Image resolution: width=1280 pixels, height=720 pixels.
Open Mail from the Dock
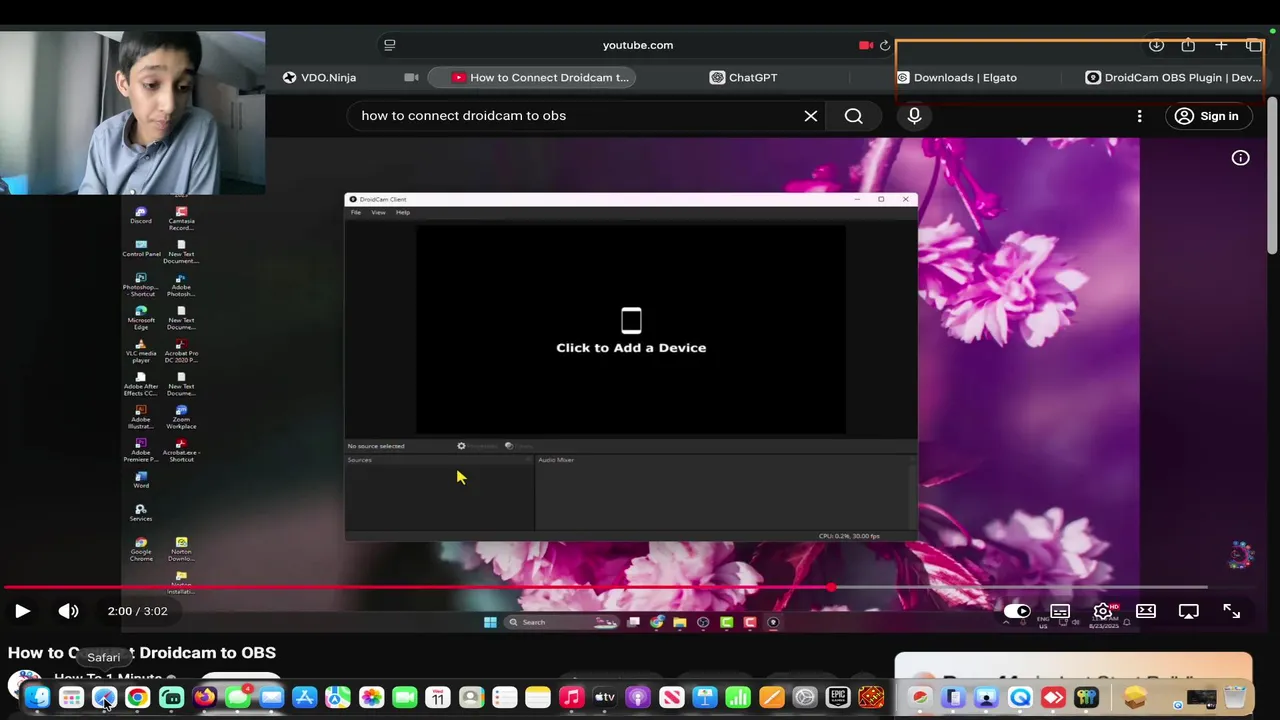coord(271,697)
